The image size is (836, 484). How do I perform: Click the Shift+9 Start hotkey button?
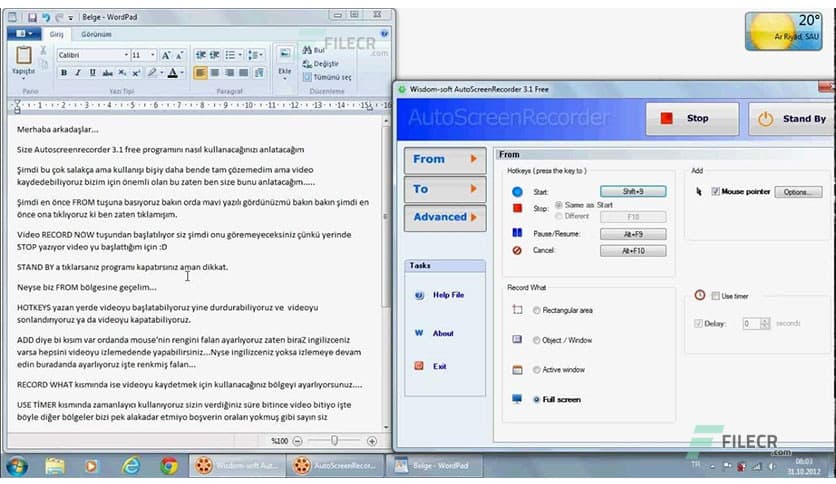click(633, 191)
